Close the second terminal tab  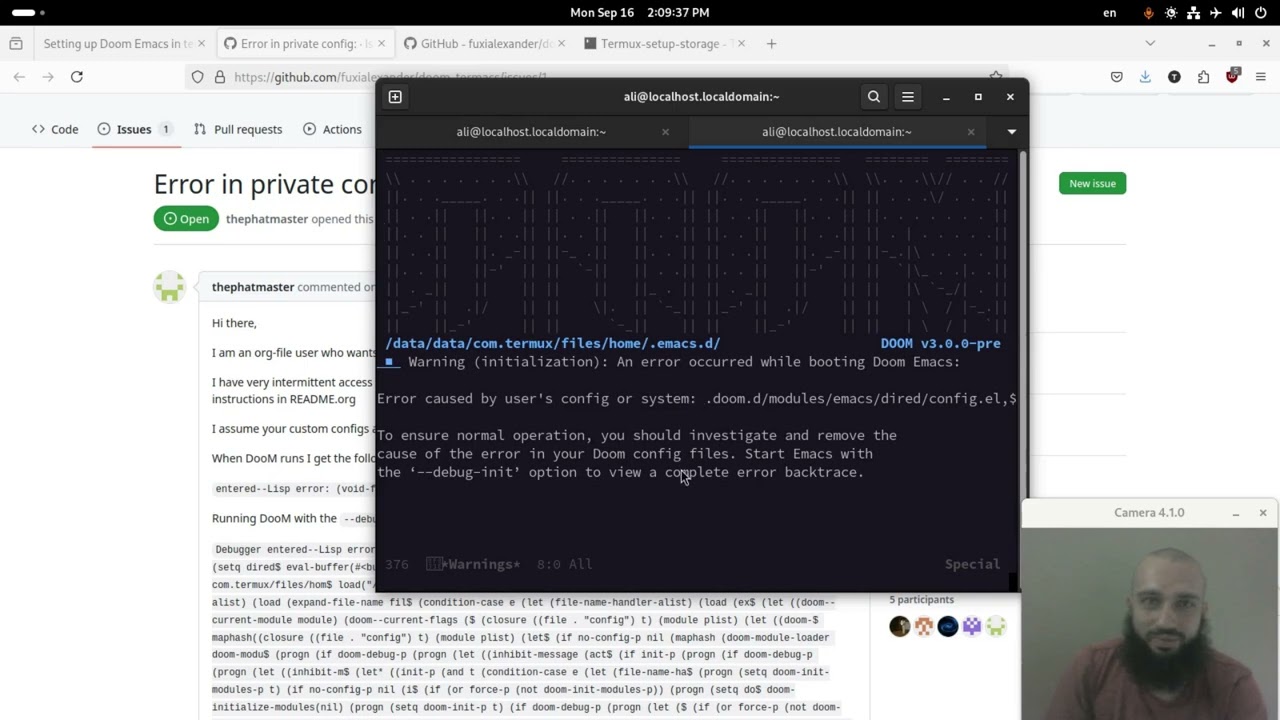coord(970,132)
